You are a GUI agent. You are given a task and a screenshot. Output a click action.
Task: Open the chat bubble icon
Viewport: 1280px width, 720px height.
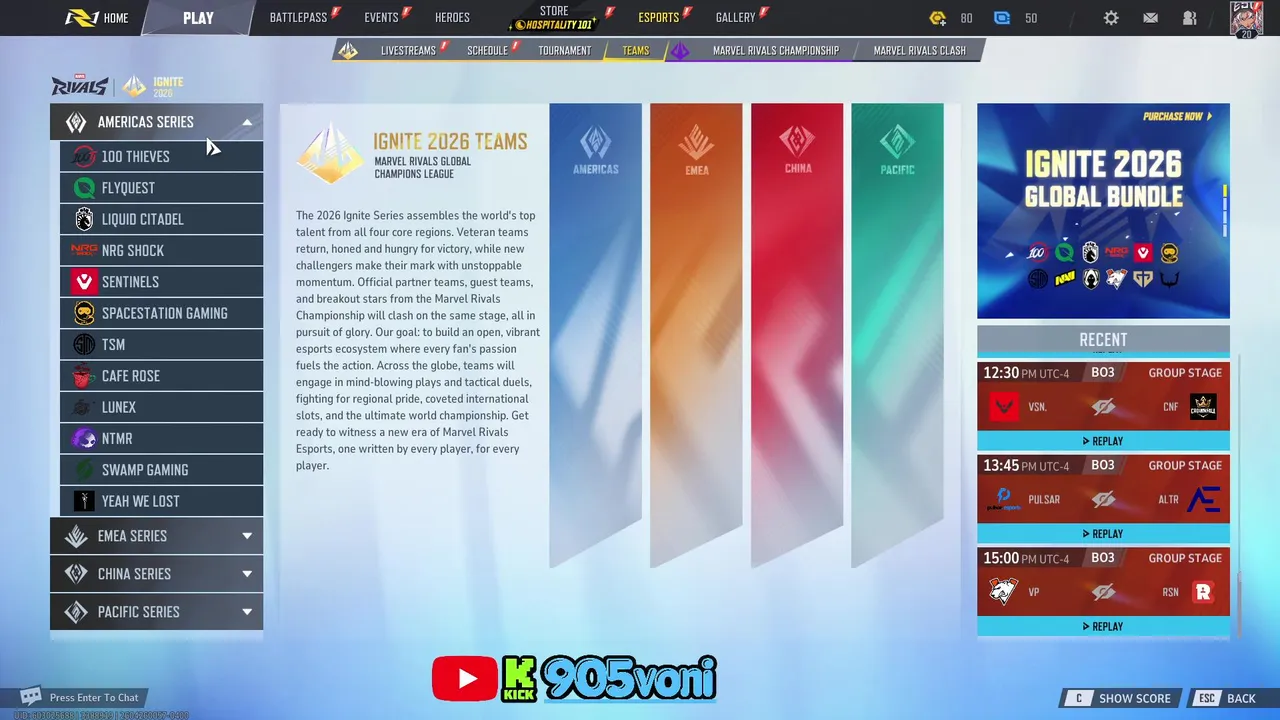(31, 696)
